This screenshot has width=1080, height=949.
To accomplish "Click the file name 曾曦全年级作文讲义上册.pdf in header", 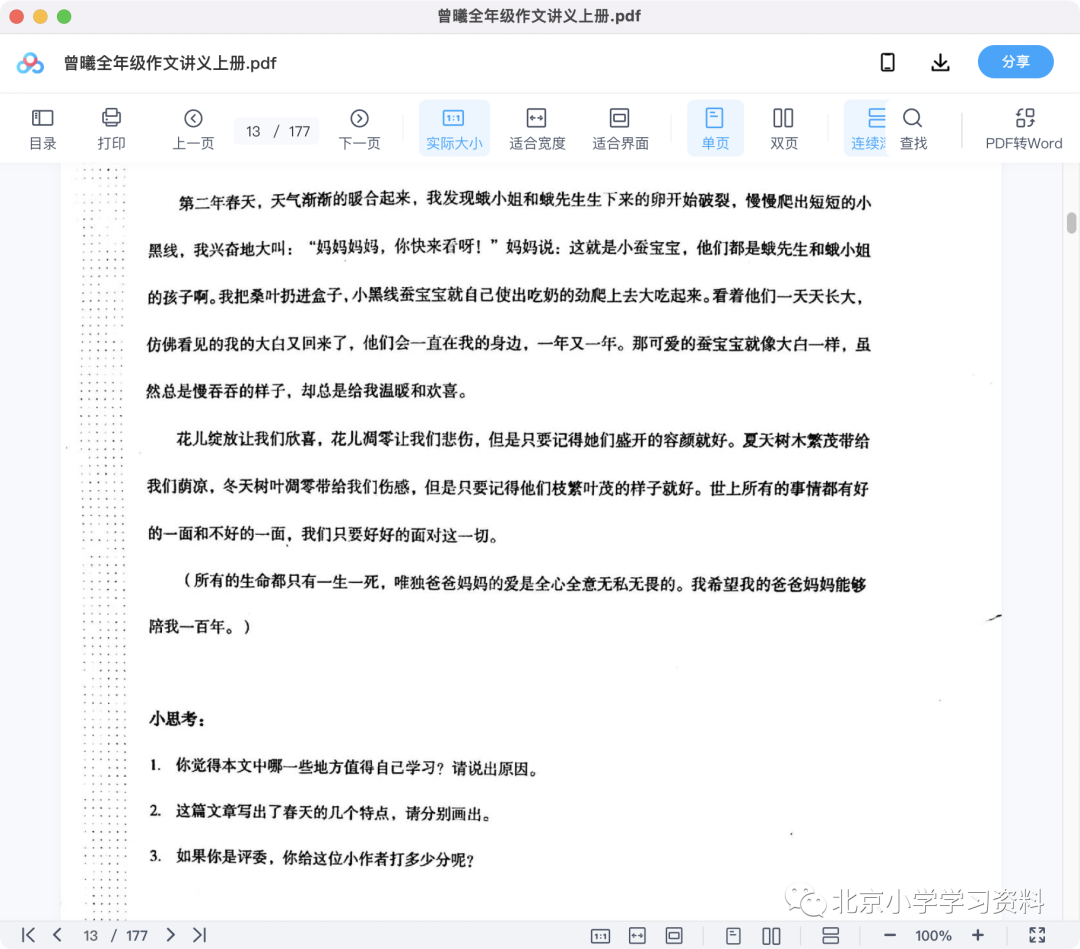I will click(x=170, y=63).
